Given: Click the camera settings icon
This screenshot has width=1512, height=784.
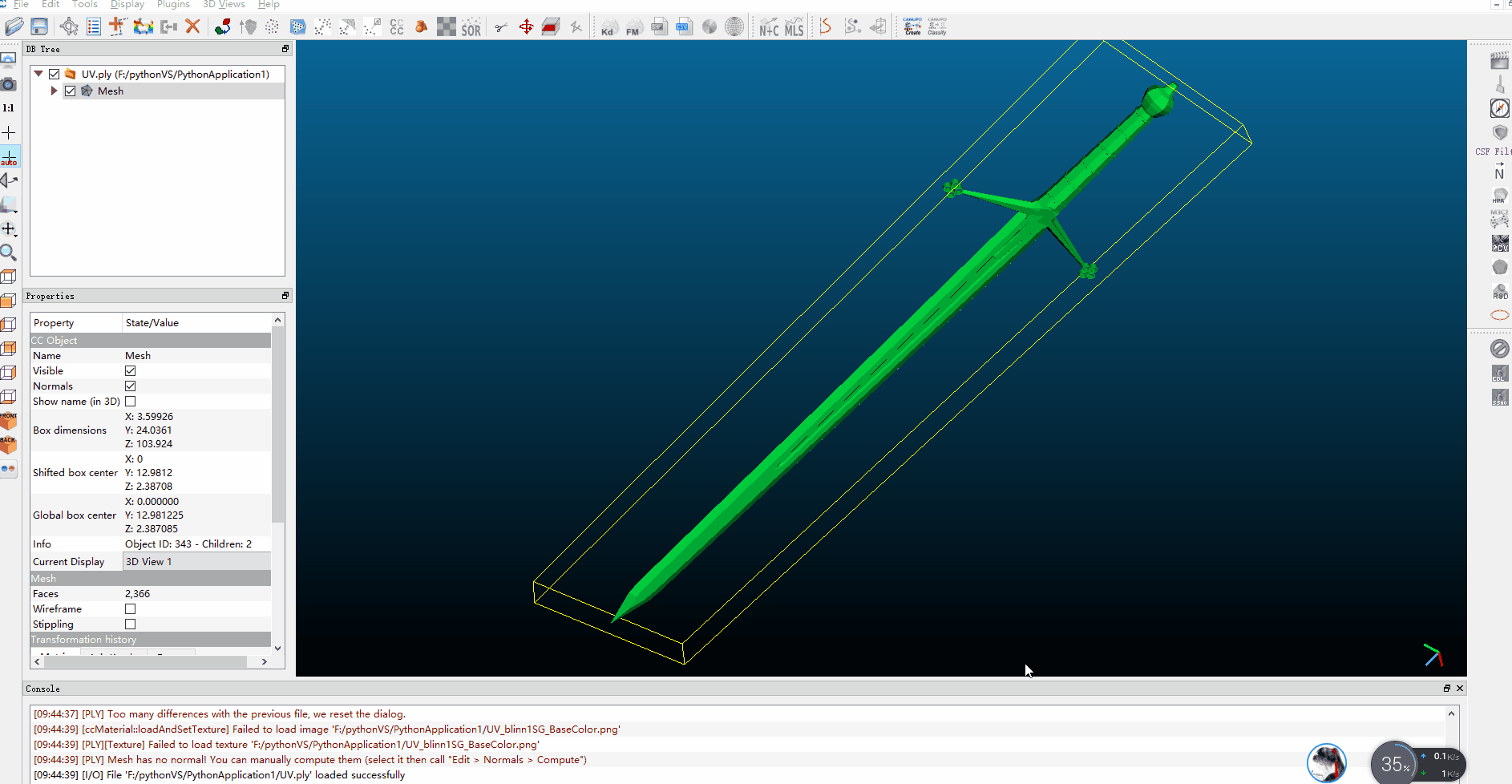Looking at the screenshot, I should (9, 83).
